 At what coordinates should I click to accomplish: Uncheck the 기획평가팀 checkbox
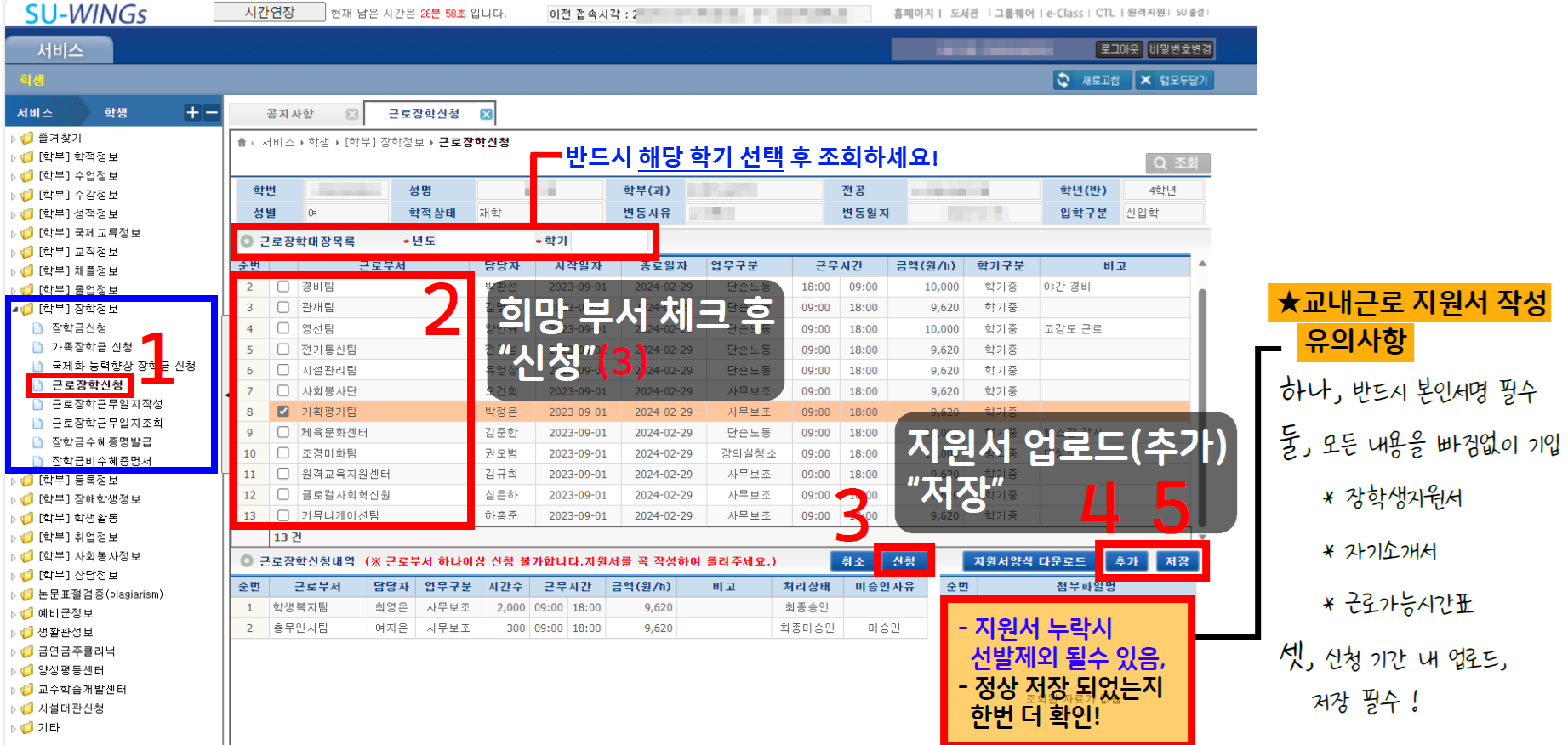pyautogui.click(x=283, y=412)
